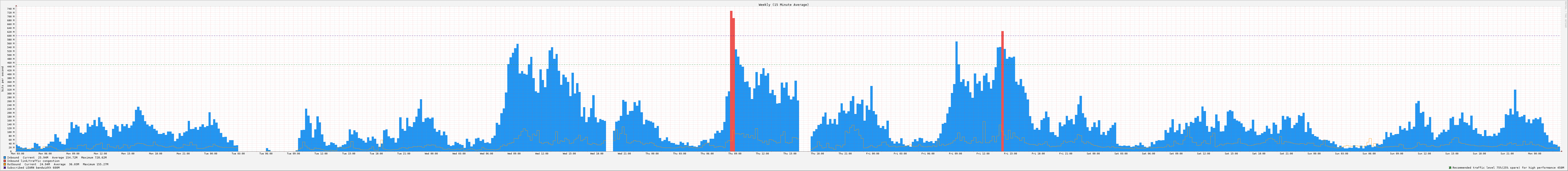Click the Wed 12:00 time axis label

pos(541,153)
